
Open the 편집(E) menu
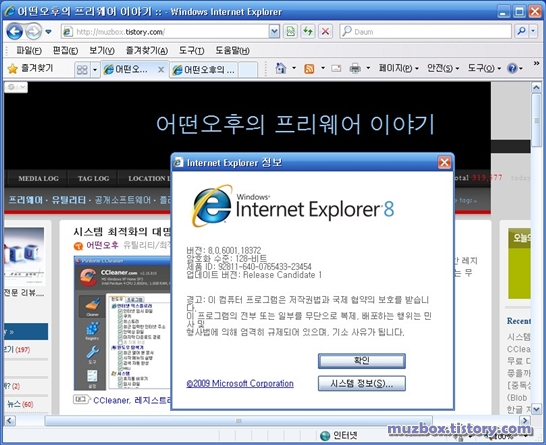65,51
